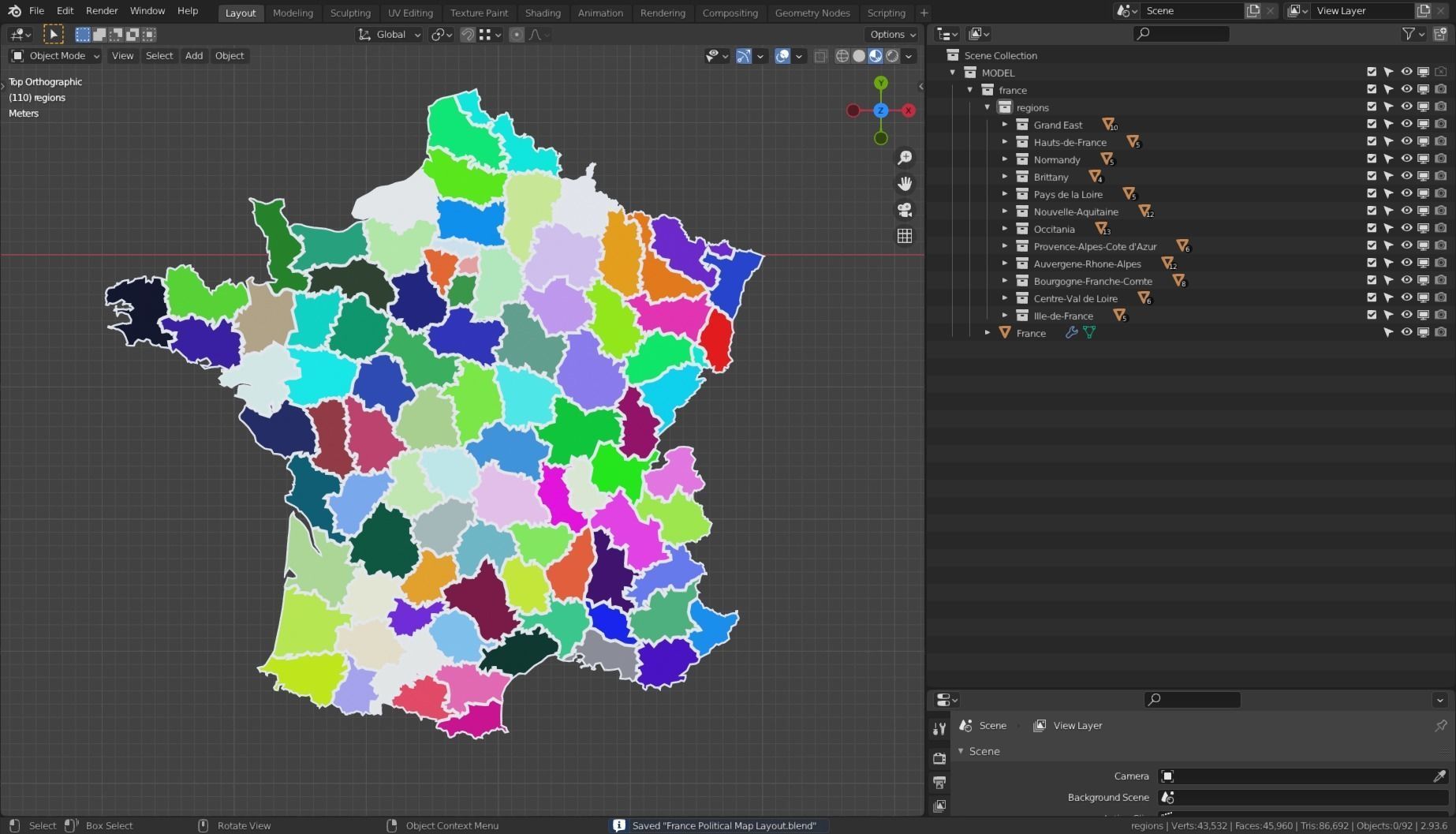Switch to the Sculpting workspace tab
This screenshot has height=834, width=1456.
point(350,13)
